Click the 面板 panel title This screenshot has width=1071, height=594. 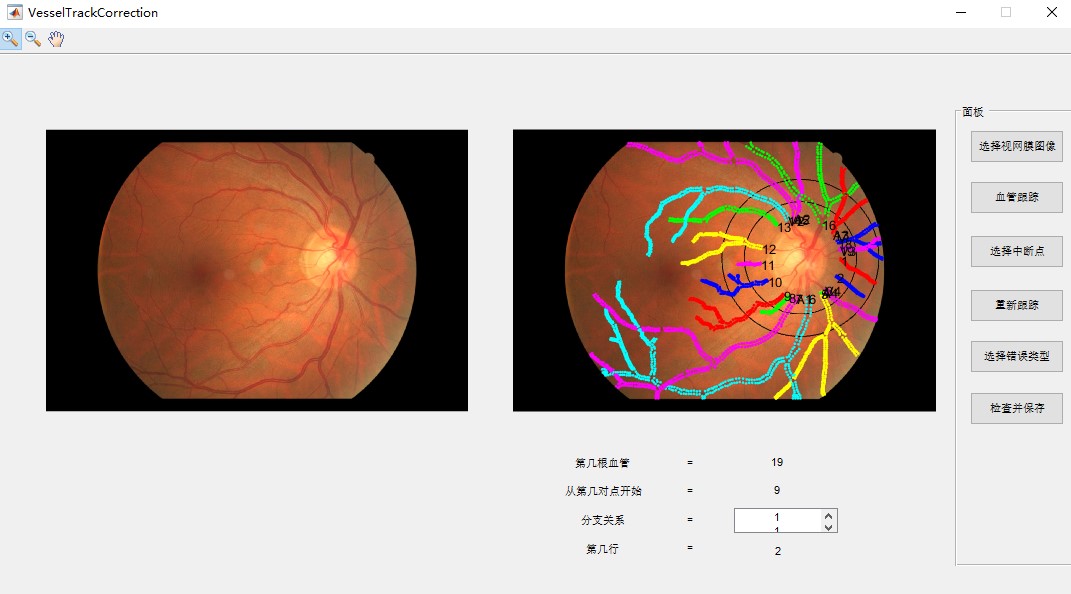click(973, 112)
